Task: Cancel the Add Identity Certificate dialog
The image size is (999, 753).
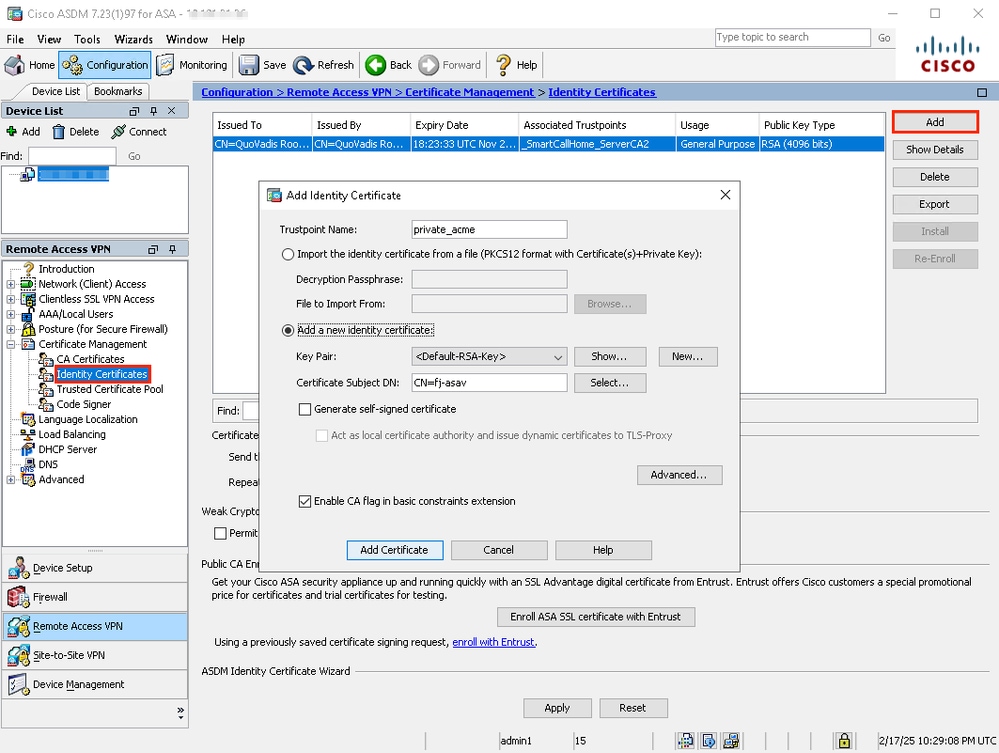Action: click(x=499, y=550)
